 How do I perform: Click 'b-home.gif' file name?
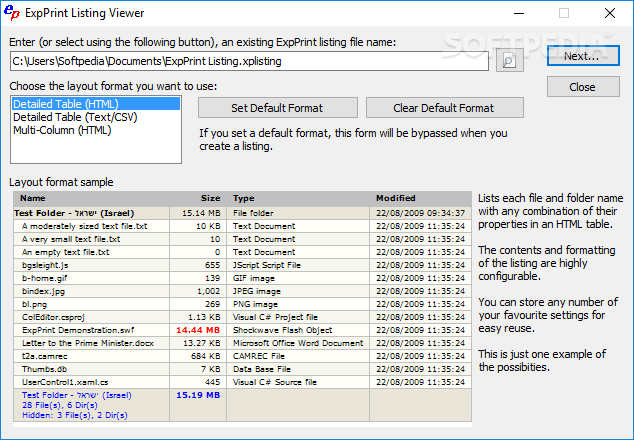click(x=44, y=278)
